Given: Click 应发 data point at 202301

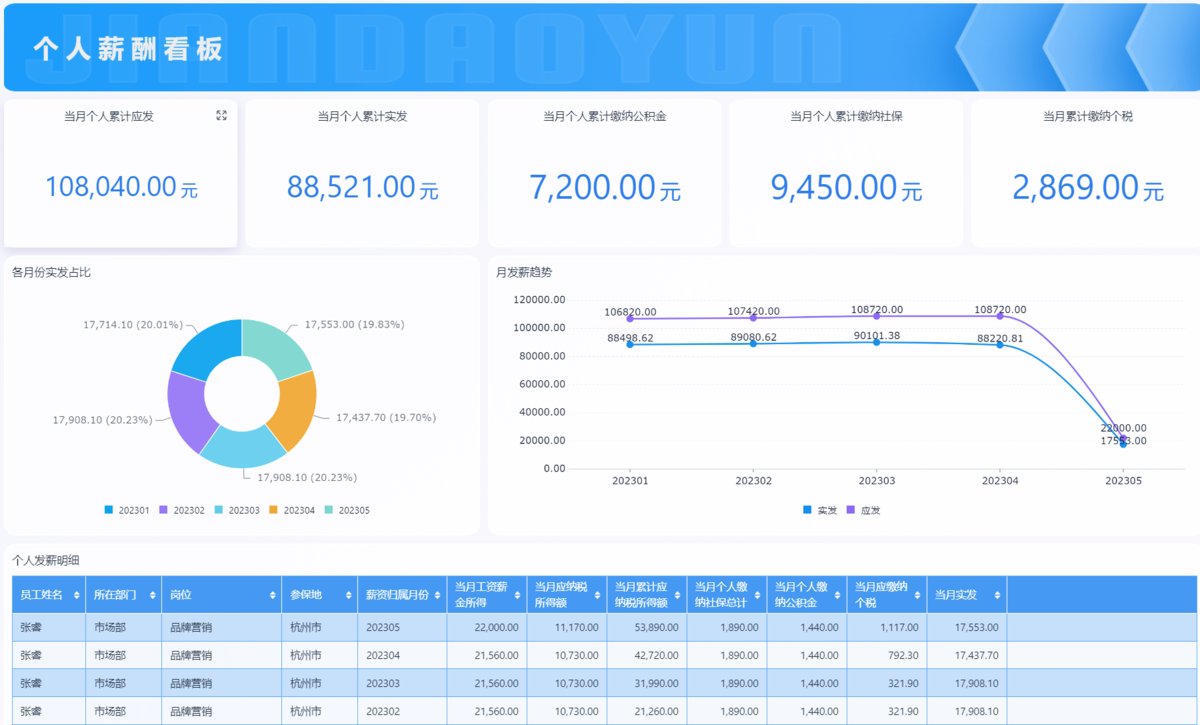Looking at the screenshot, I should [630, 319].
